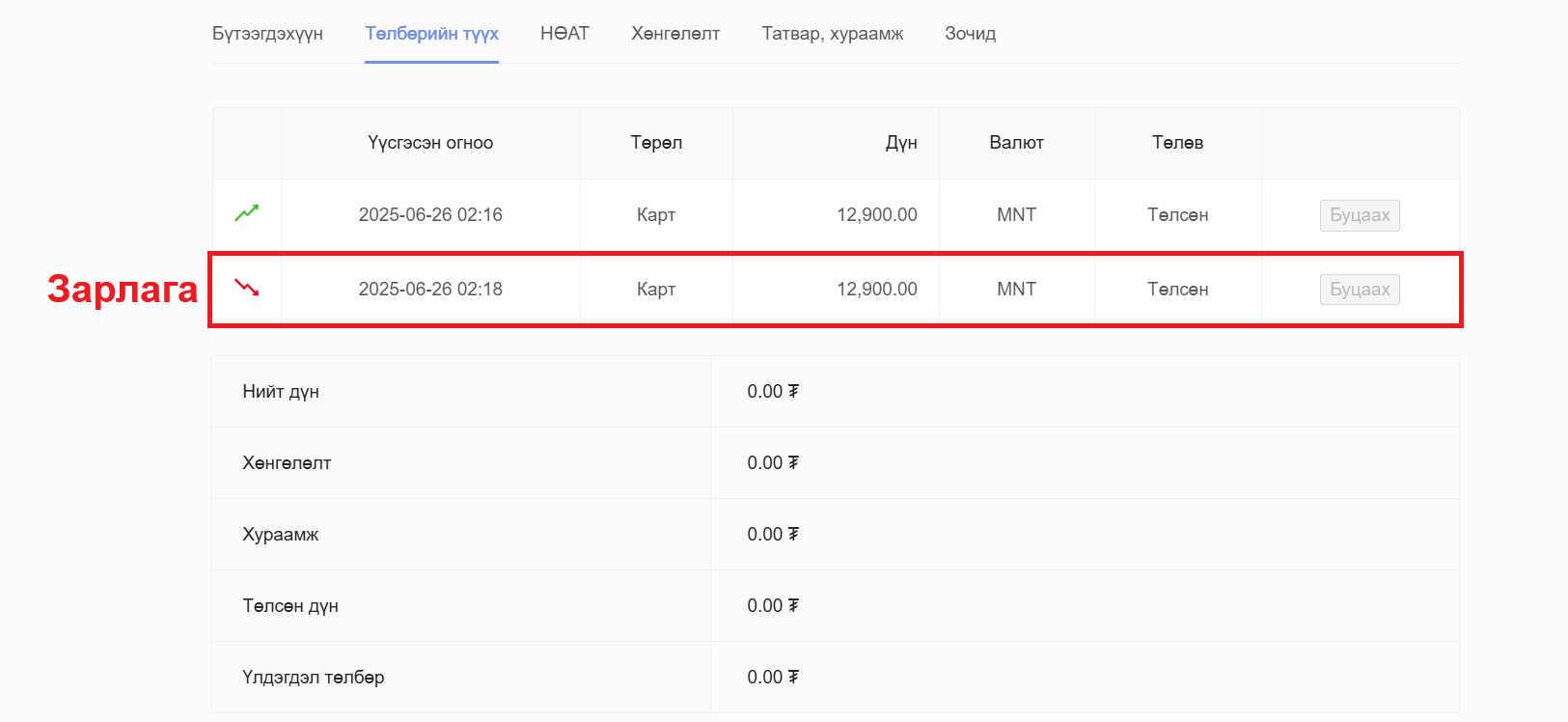Go to the Хөнгөлөлт tab
The height and width of the screenshot is (722, 1568).
pyautogui.click(x=675, y=34)
